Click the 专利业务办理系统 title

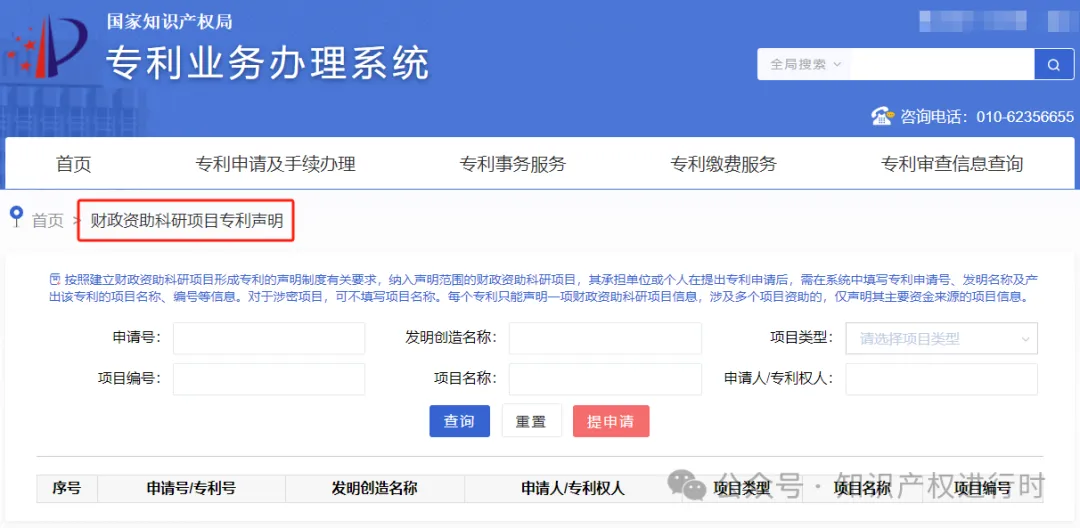tap(268, 63)
